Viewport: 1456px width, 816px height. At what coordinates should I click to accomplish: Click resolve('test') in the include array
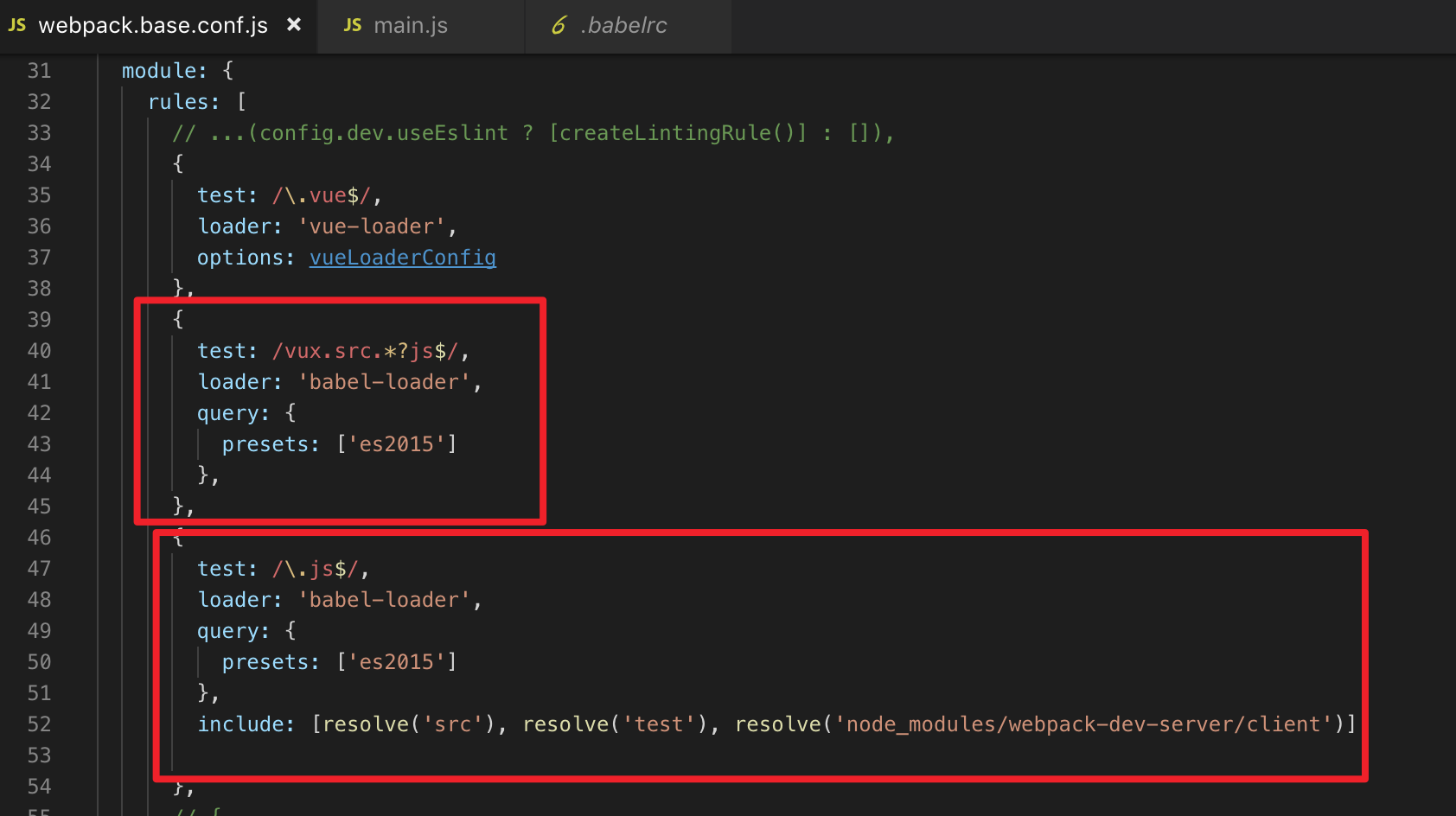pos(615,724)
